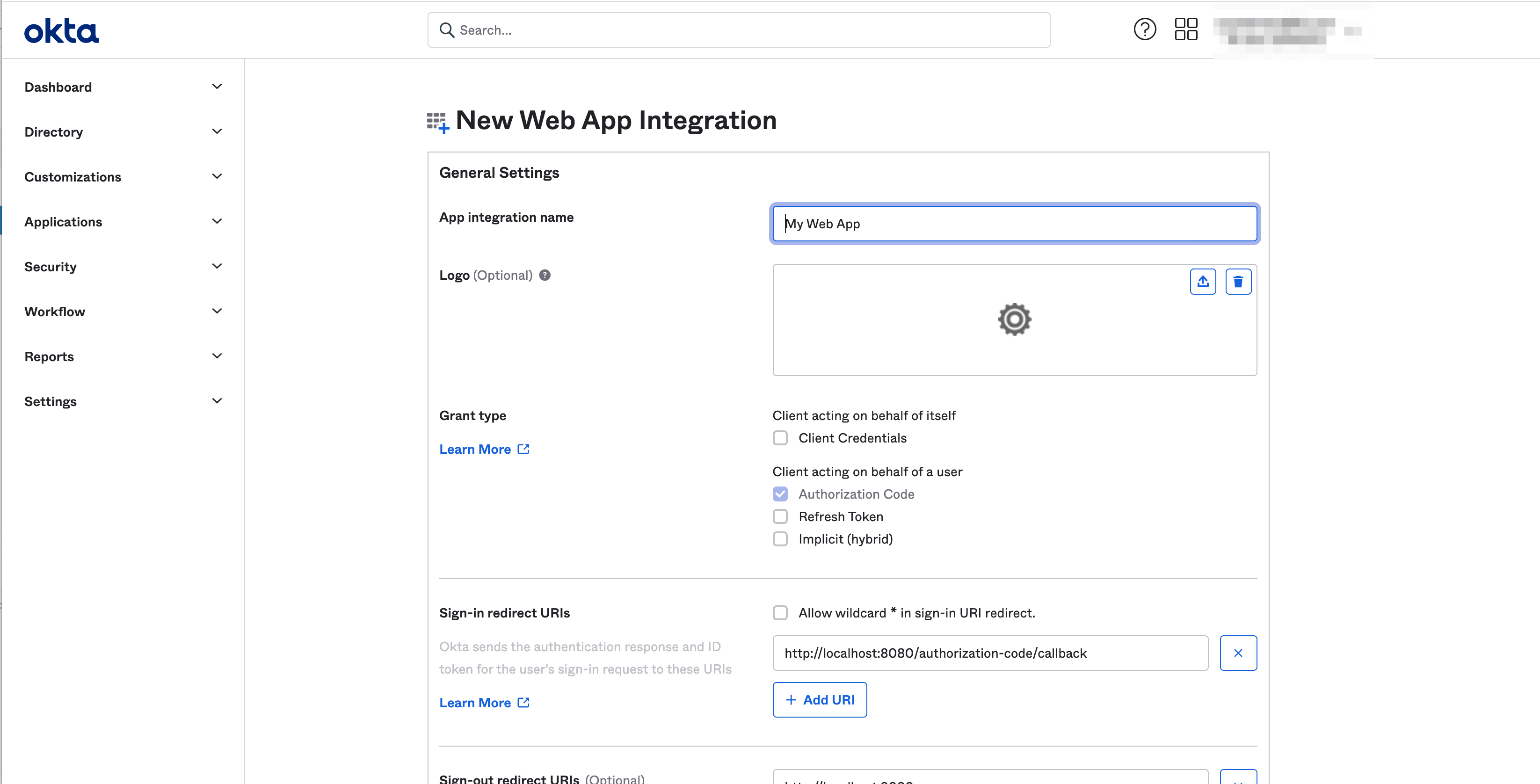The image size is (1540, 784).
Task: Enable the Refresh Token grant type
Action: pos(780,516)
